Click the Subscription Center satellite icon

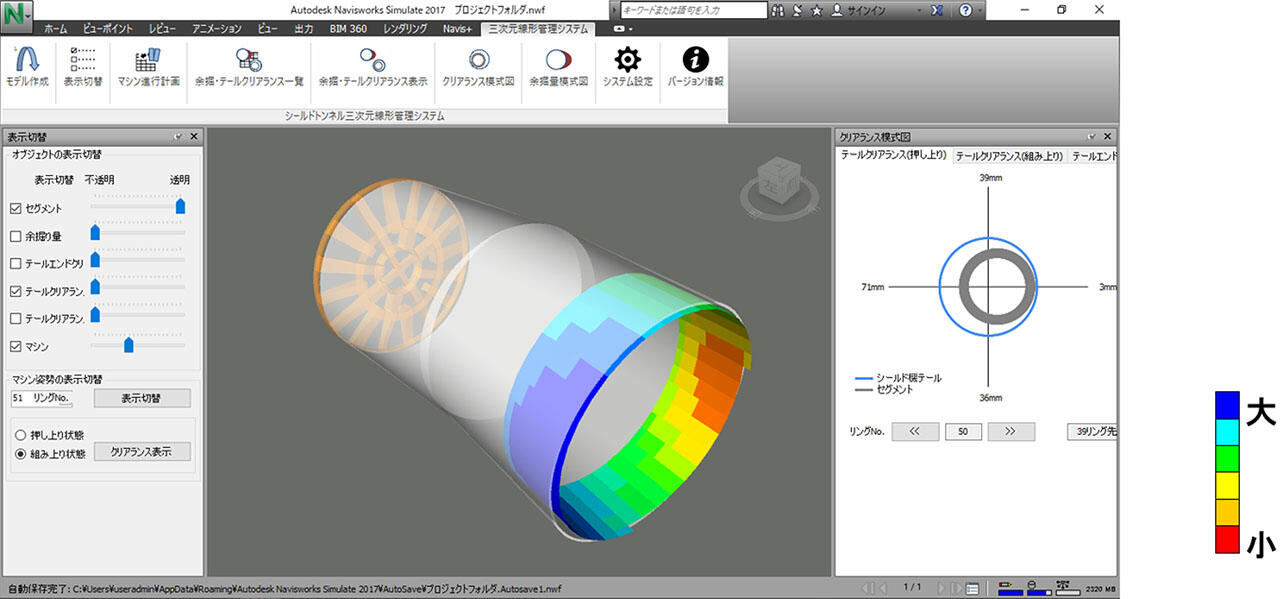tap(797, 10)
